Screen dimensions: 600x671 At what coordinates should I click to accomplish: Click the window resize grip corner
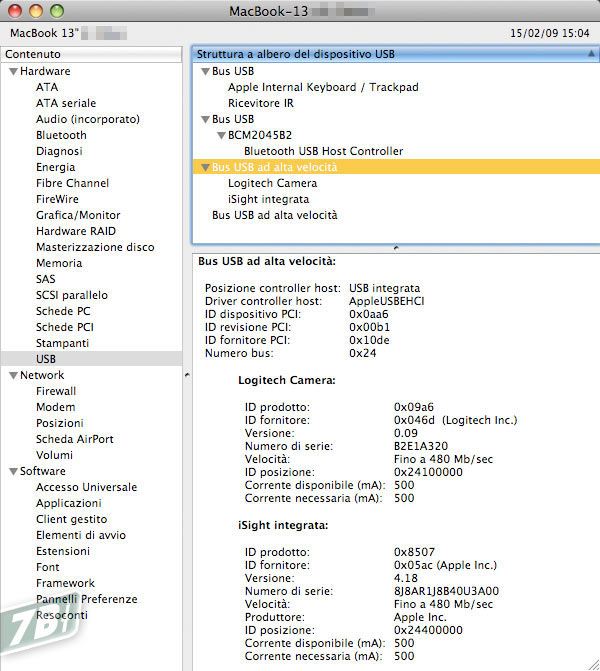tap(594, 665)
